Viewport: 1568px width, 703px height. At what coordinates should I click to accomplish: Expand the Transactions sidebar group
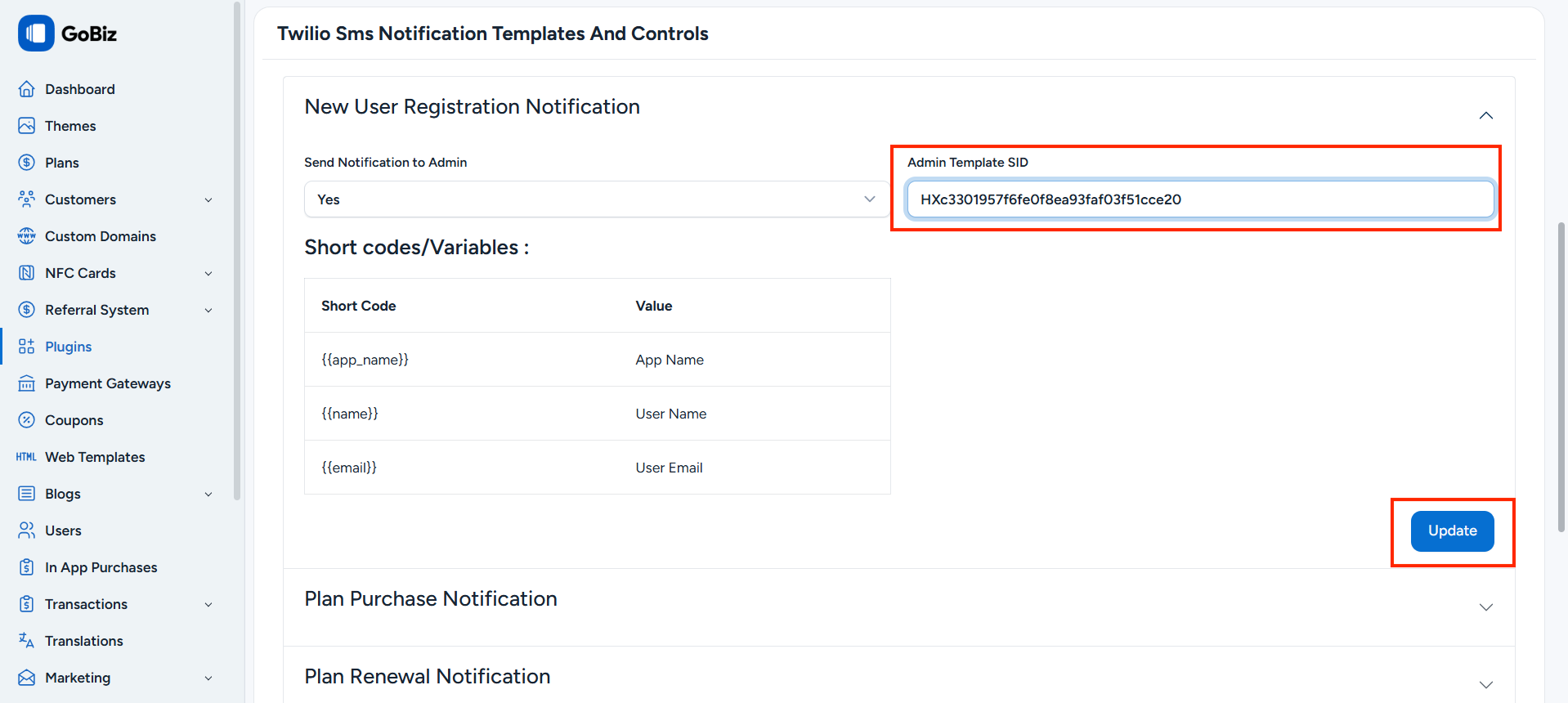click(209, 603)
